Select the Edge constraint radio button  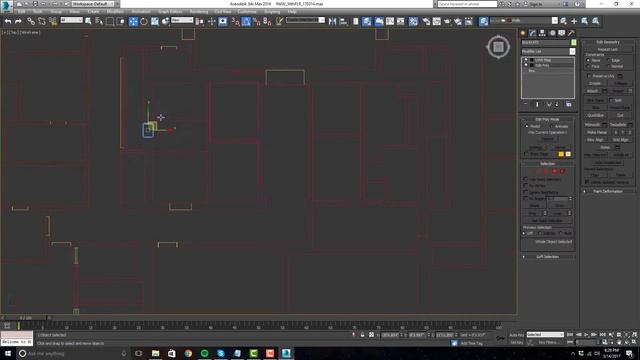608,60
